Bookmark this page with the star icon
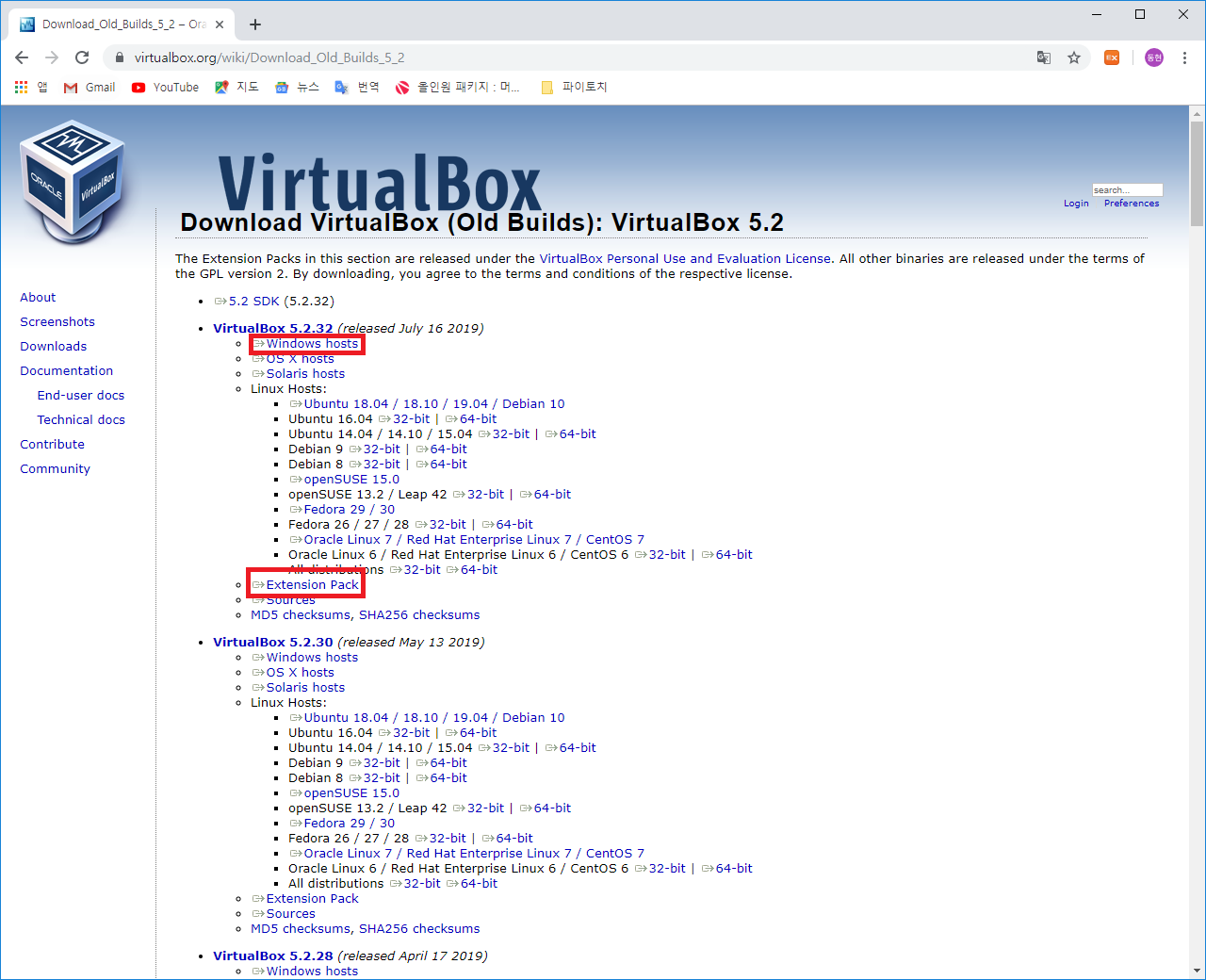This screenshot has height=980, width=1206. point(1074,57)
